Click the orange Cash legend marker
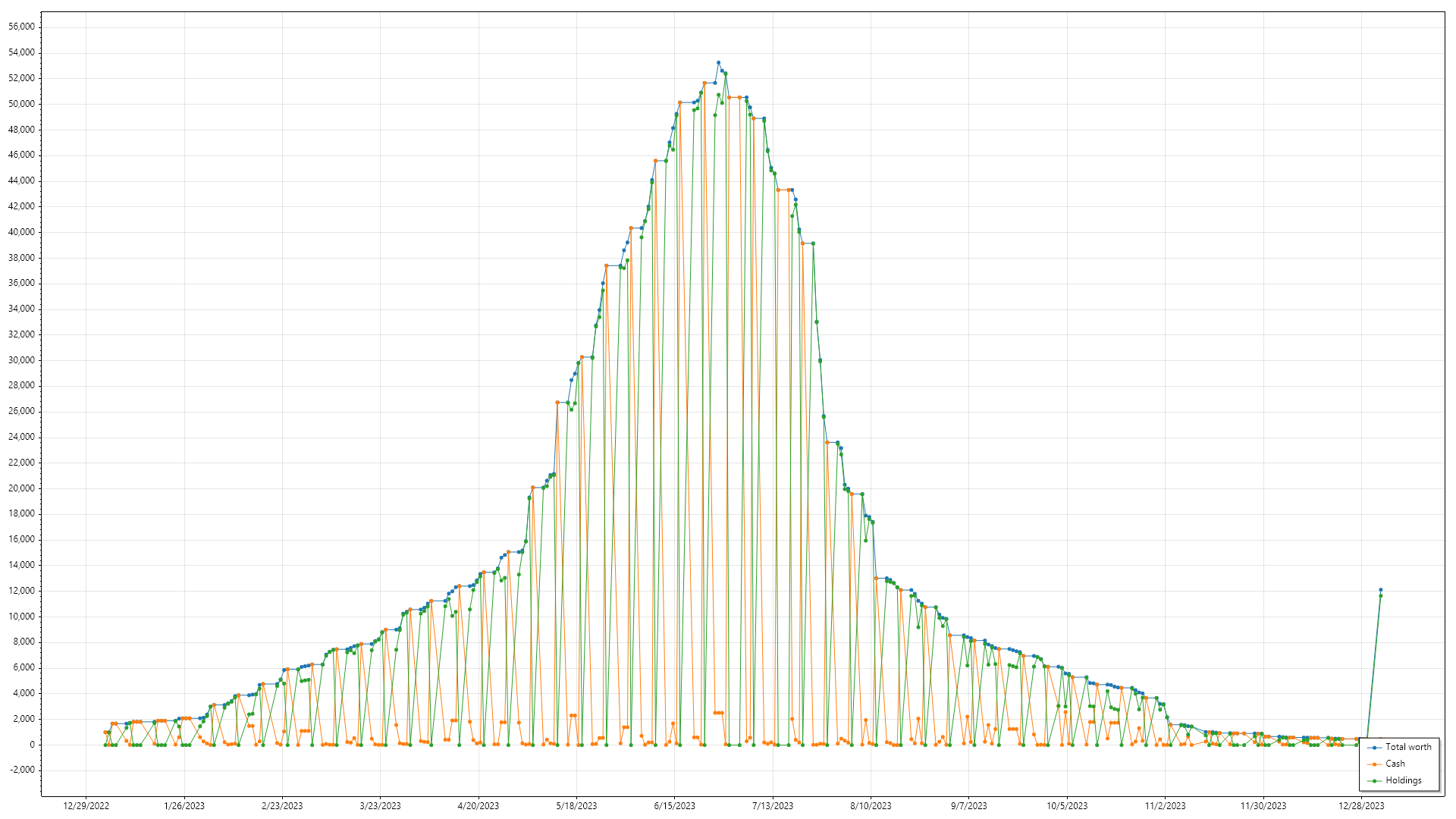The width and height of the screenshot is (1456, 819). [x=1374, y=764]
